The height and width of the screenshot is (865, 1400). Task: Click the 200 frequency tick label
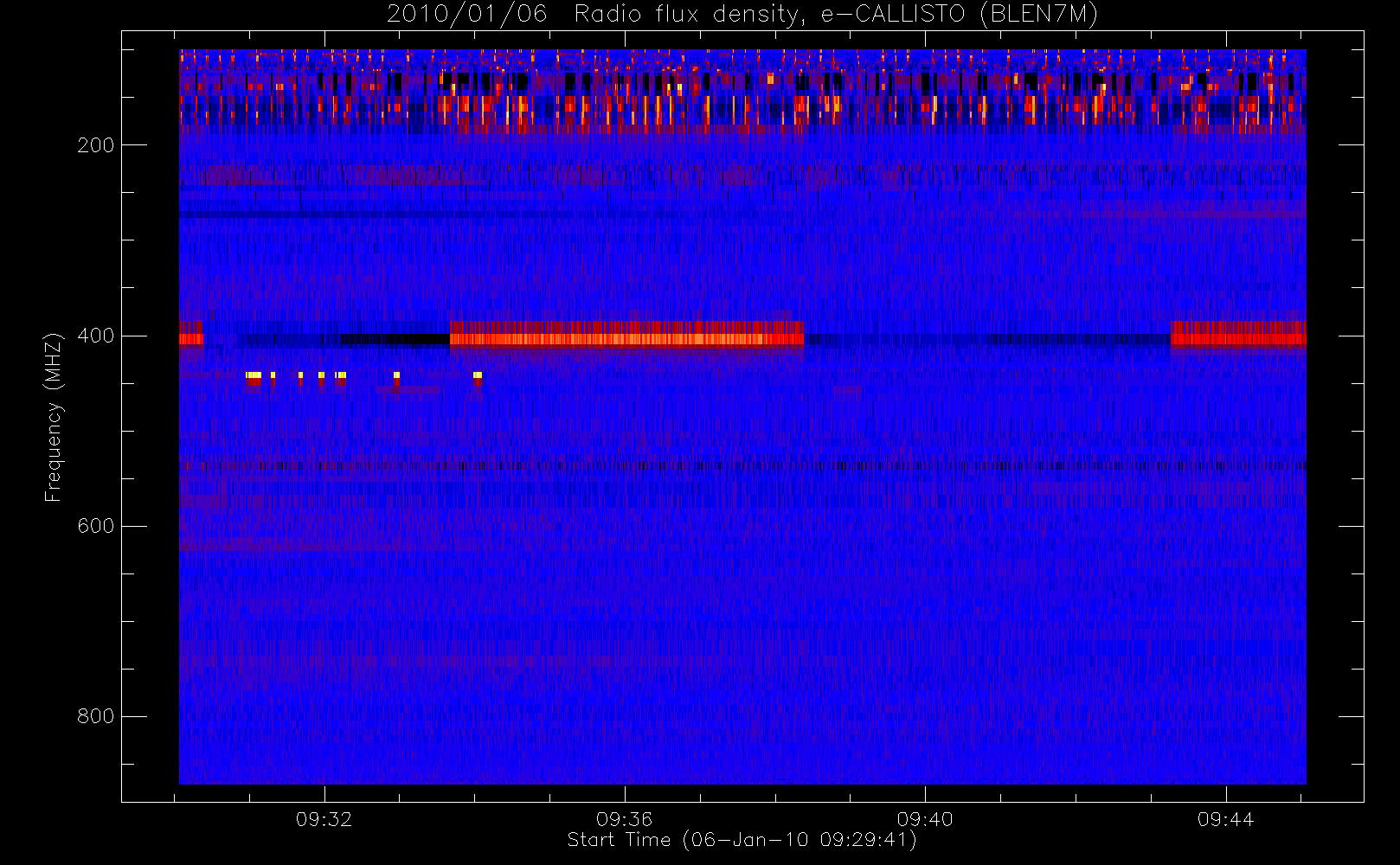(96, 145)
